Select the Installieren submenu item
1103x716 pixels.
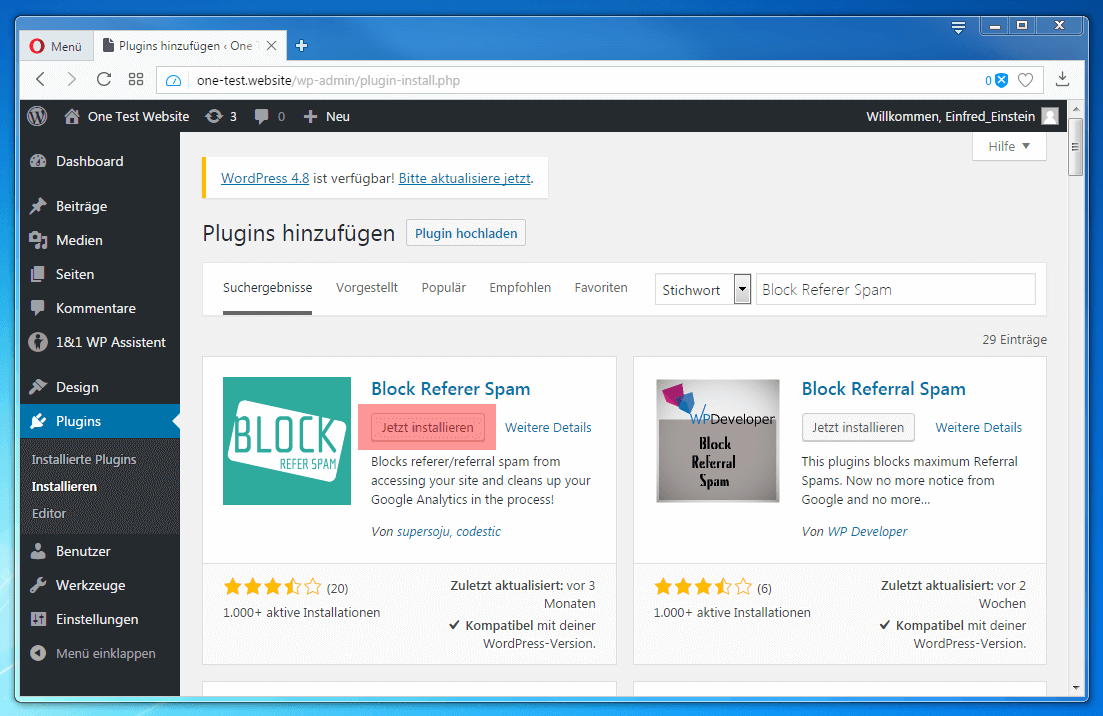tap(64, 486)
